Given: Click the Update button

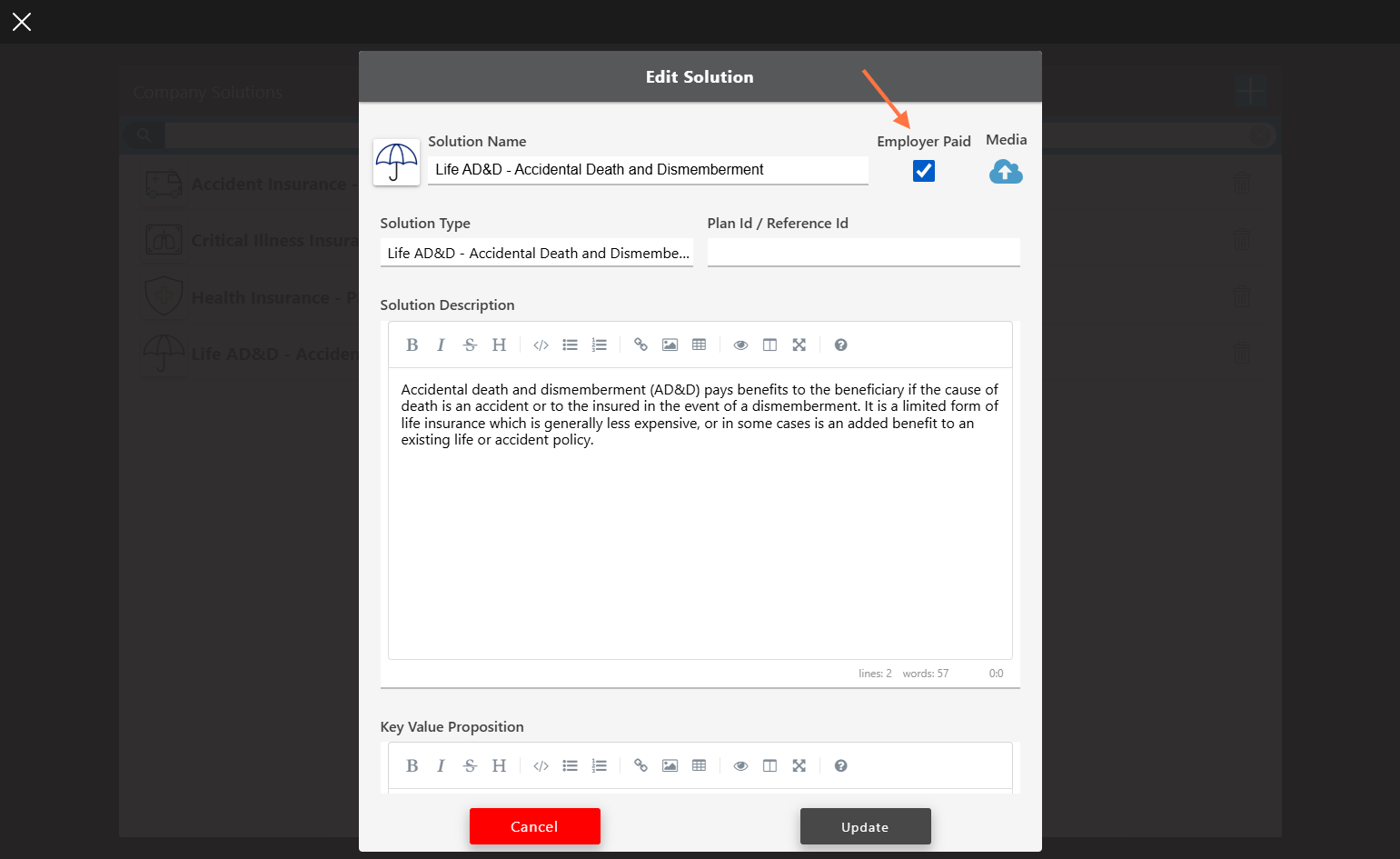Looking at the screenshot, I should pyautogui.click(x=866, y=826).
